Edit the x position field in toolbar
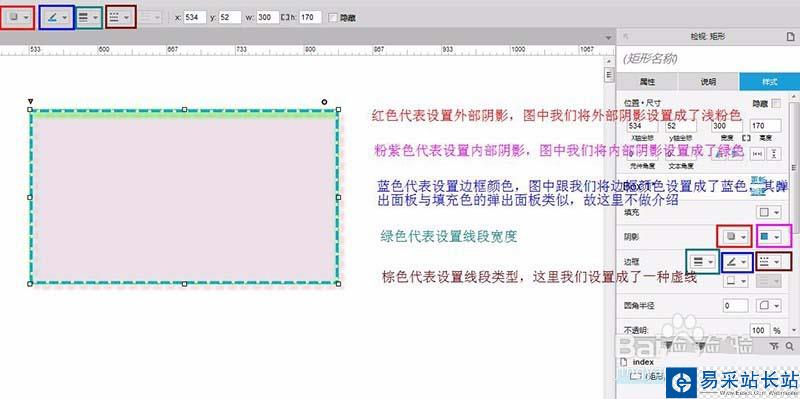This screenshot has width=800, height=399. click(195, 17)
